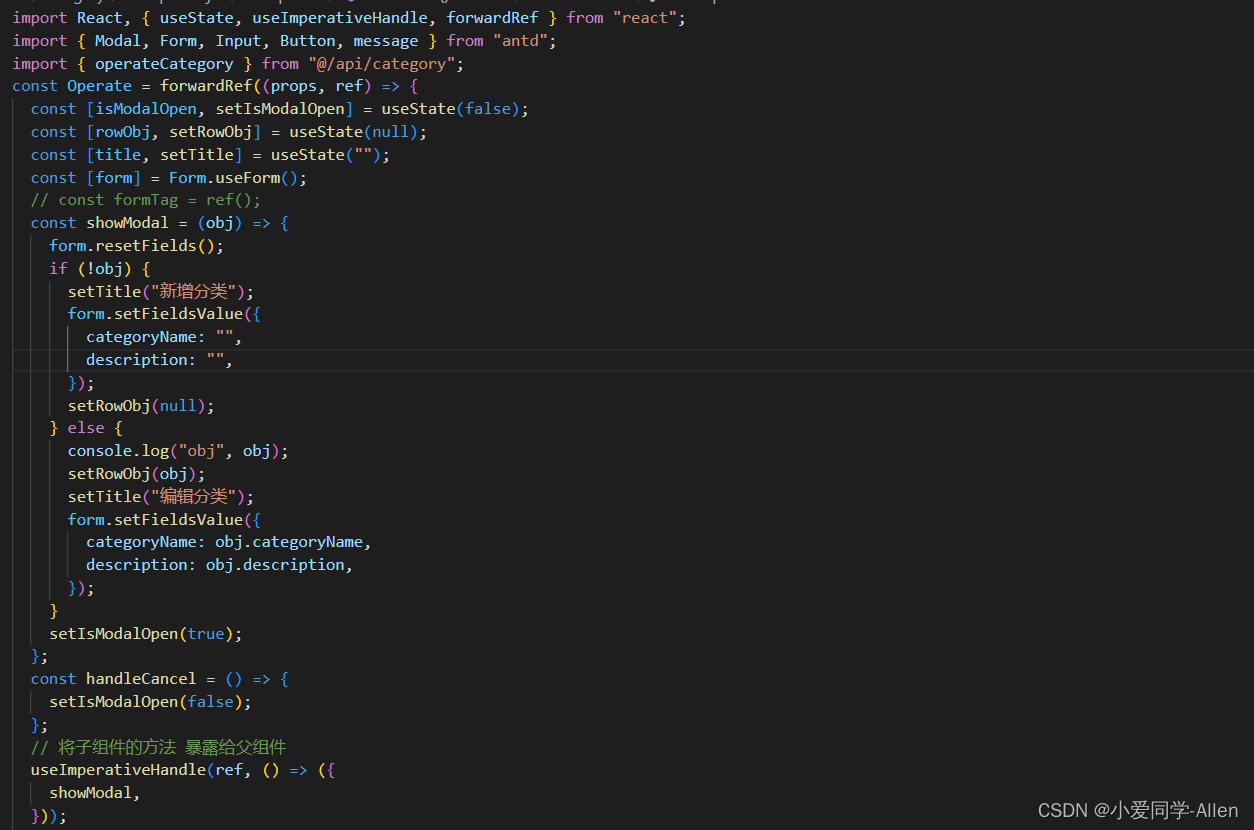Click message in the antd import line
This screenshot has height=830, width=1254.
click(x=386, y=40)
